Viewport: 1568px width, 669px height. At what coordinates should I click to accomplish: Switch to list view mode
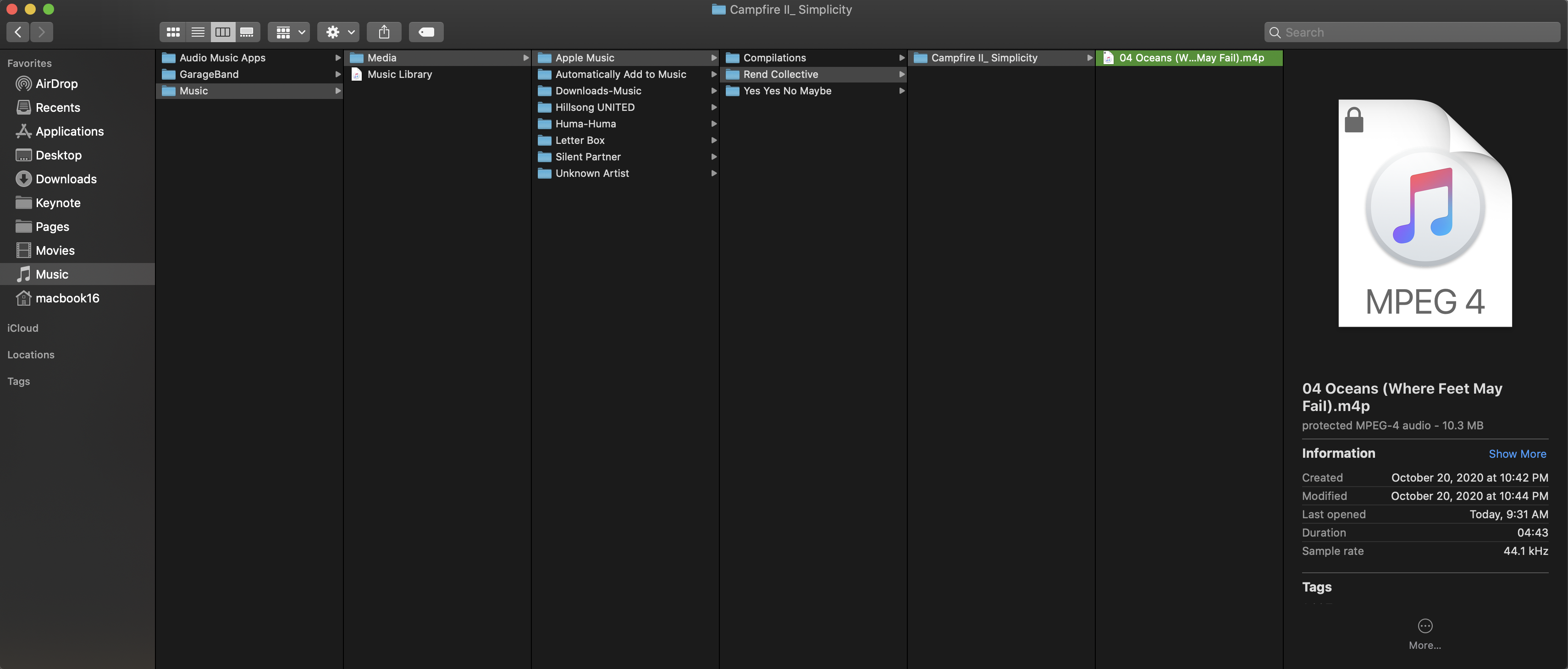[x=198, y=32]
